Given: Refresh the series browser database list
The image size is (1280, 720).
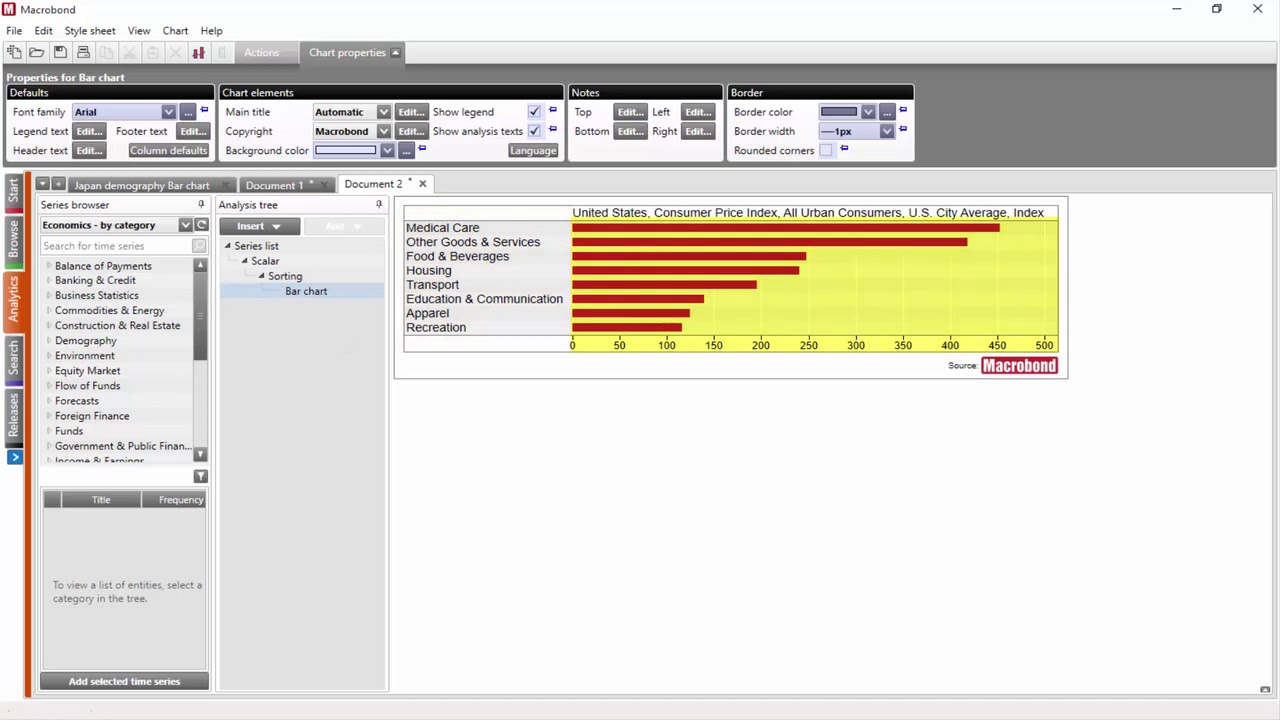Looking at the screenshot, I should 201,226.
